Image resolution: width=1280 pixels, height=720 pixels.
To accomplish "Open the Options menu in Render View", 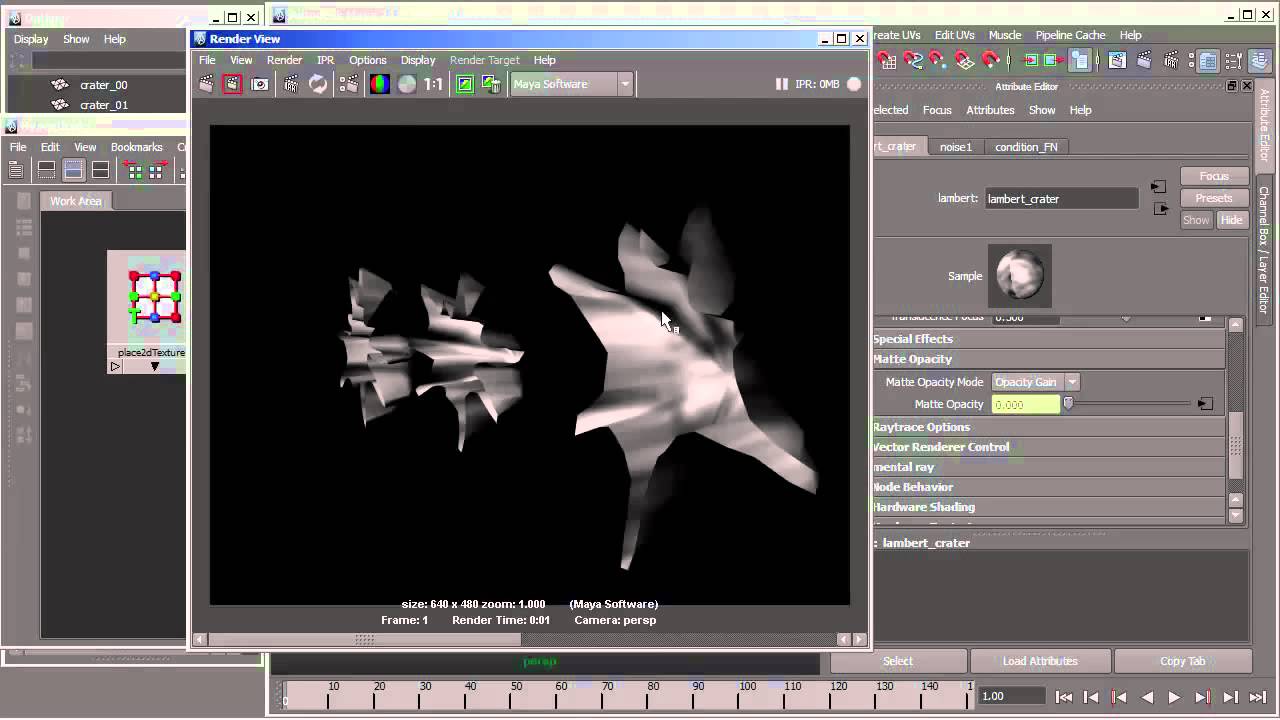I will [x=367, y=60].
